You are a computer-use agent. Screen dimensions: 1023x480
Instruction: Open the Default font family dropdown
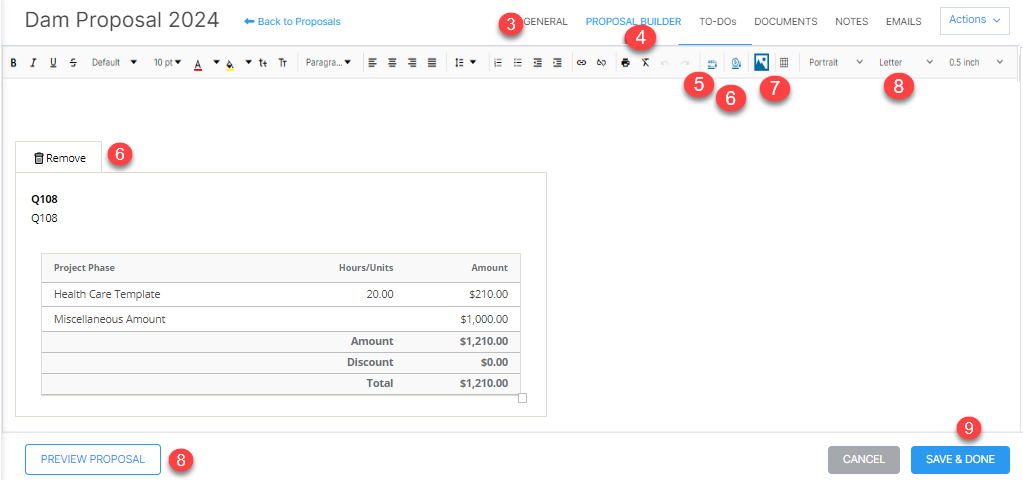coord(114,63)
